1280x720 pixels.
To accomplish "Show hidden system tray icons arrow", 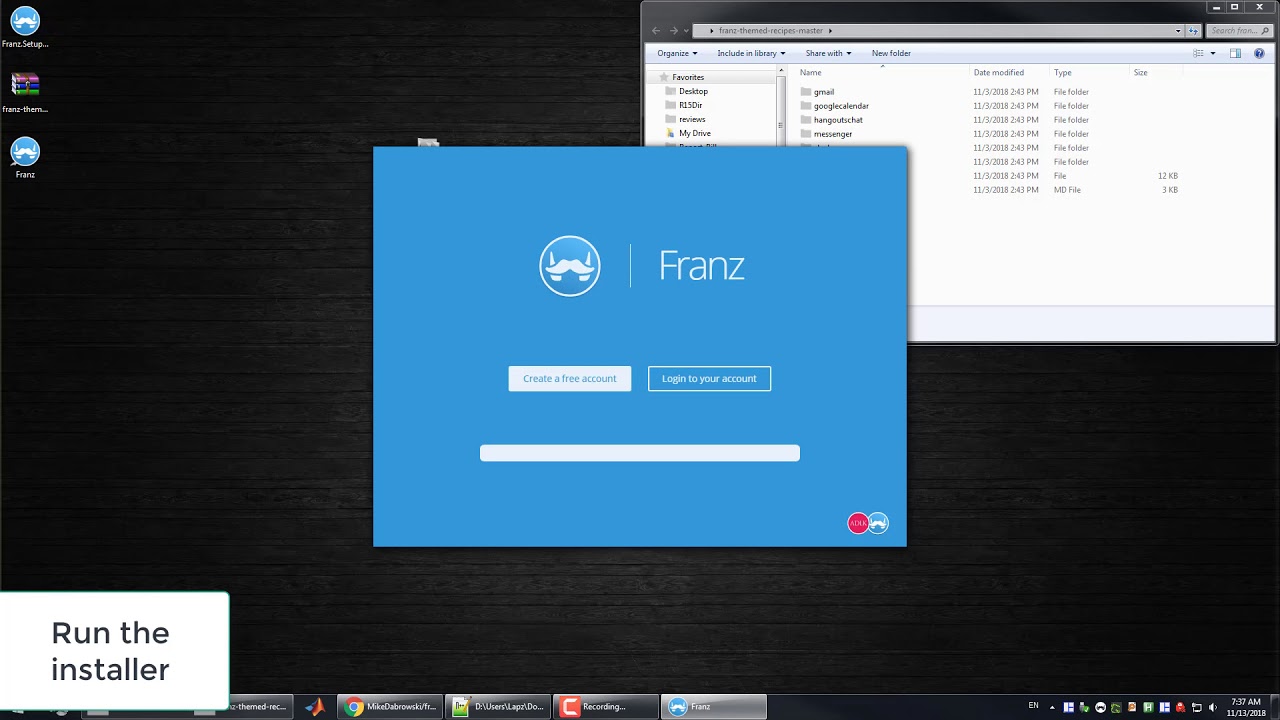I will 1052,707.
